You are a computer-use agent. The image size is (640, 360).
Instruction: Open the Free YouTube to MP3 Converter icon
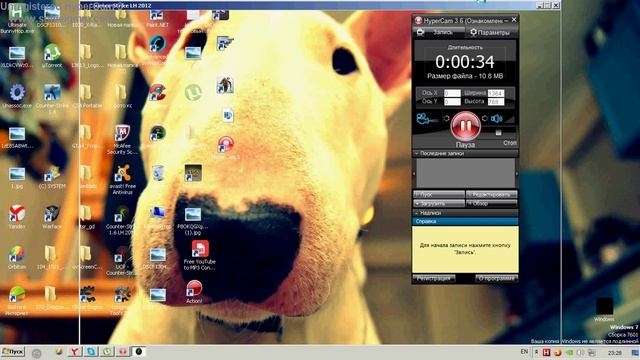click(x=200, y=255)
